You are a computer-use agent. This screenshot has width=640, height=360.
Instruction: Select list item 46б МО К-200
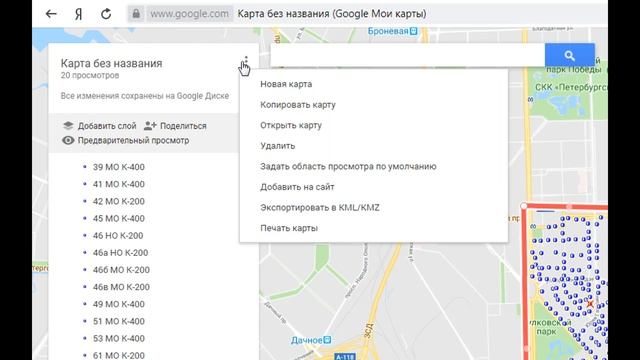point(121,270)
